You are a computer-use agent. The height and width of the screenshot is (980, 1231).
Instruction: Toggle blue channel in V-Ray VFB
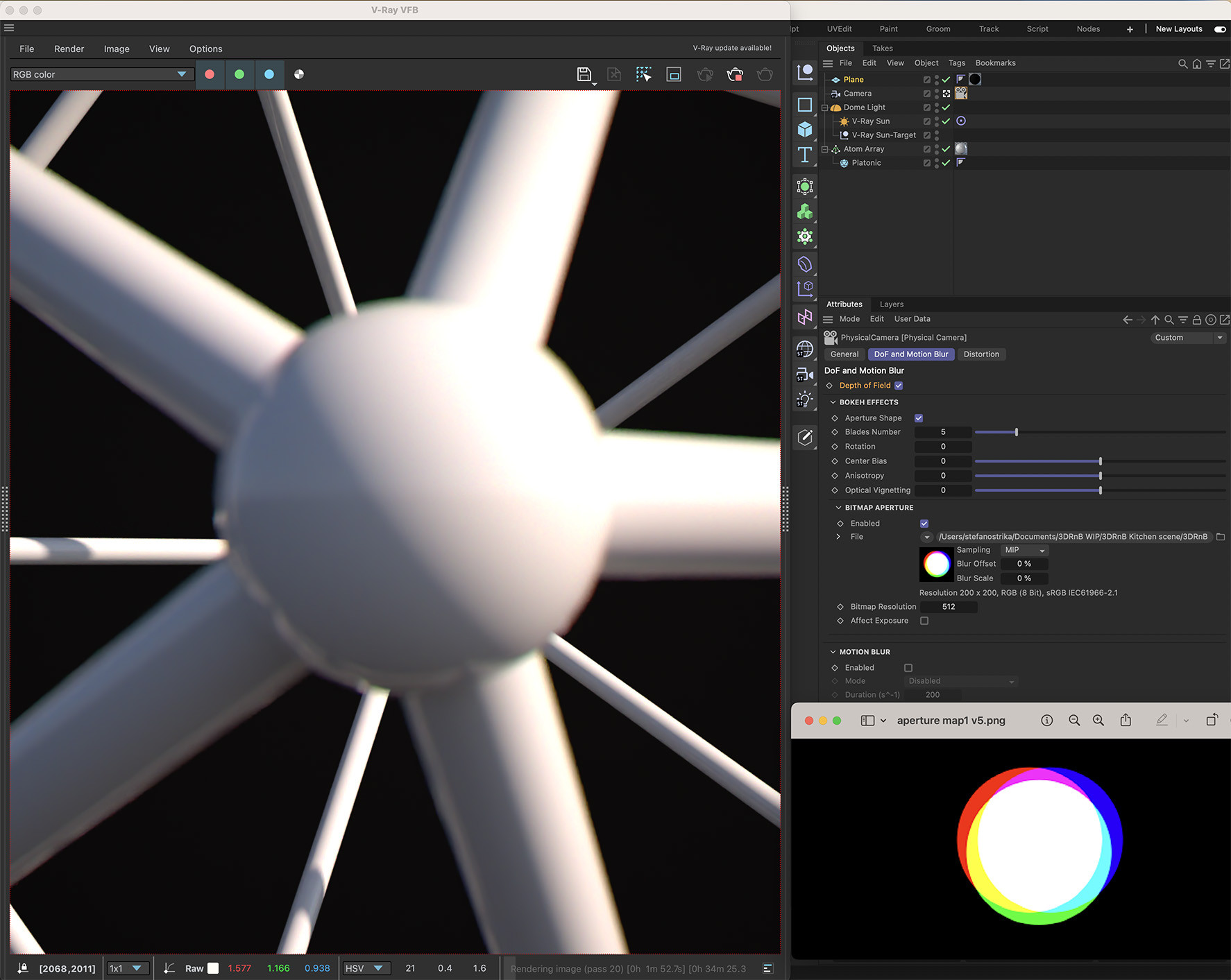coord(269,74)
